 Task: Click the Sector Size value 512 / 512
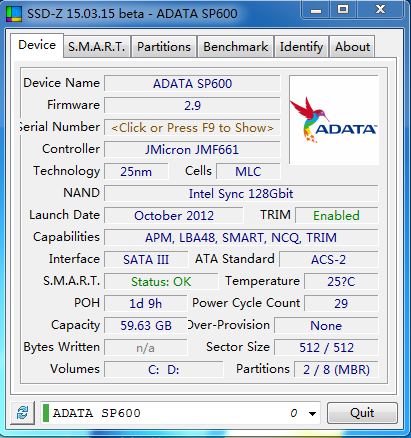(x=326, y=348)
